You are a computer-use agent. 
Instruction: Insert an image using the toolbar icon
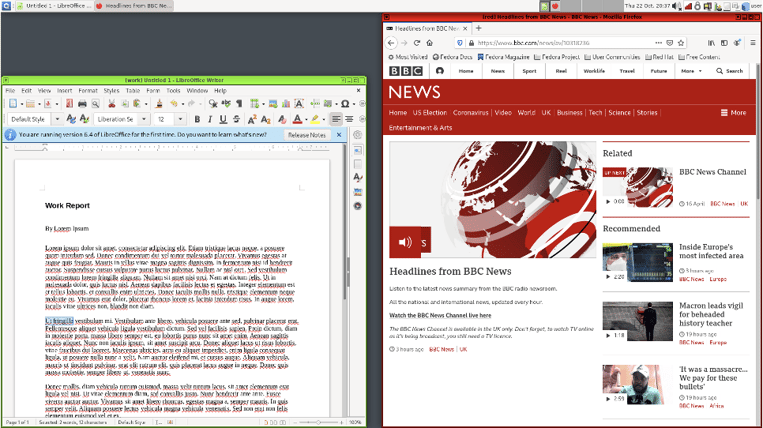coord(273,104)
